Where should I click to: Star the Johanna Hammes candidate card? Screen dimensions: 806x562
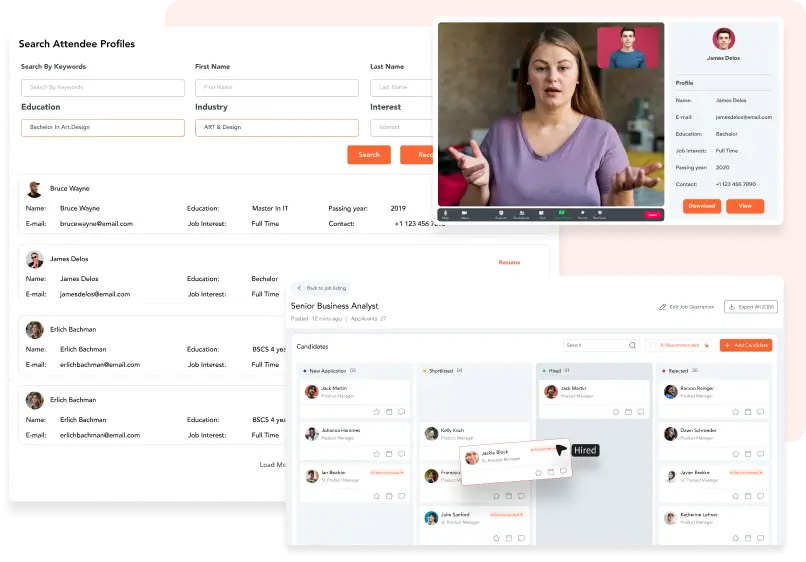coord(376,454)
